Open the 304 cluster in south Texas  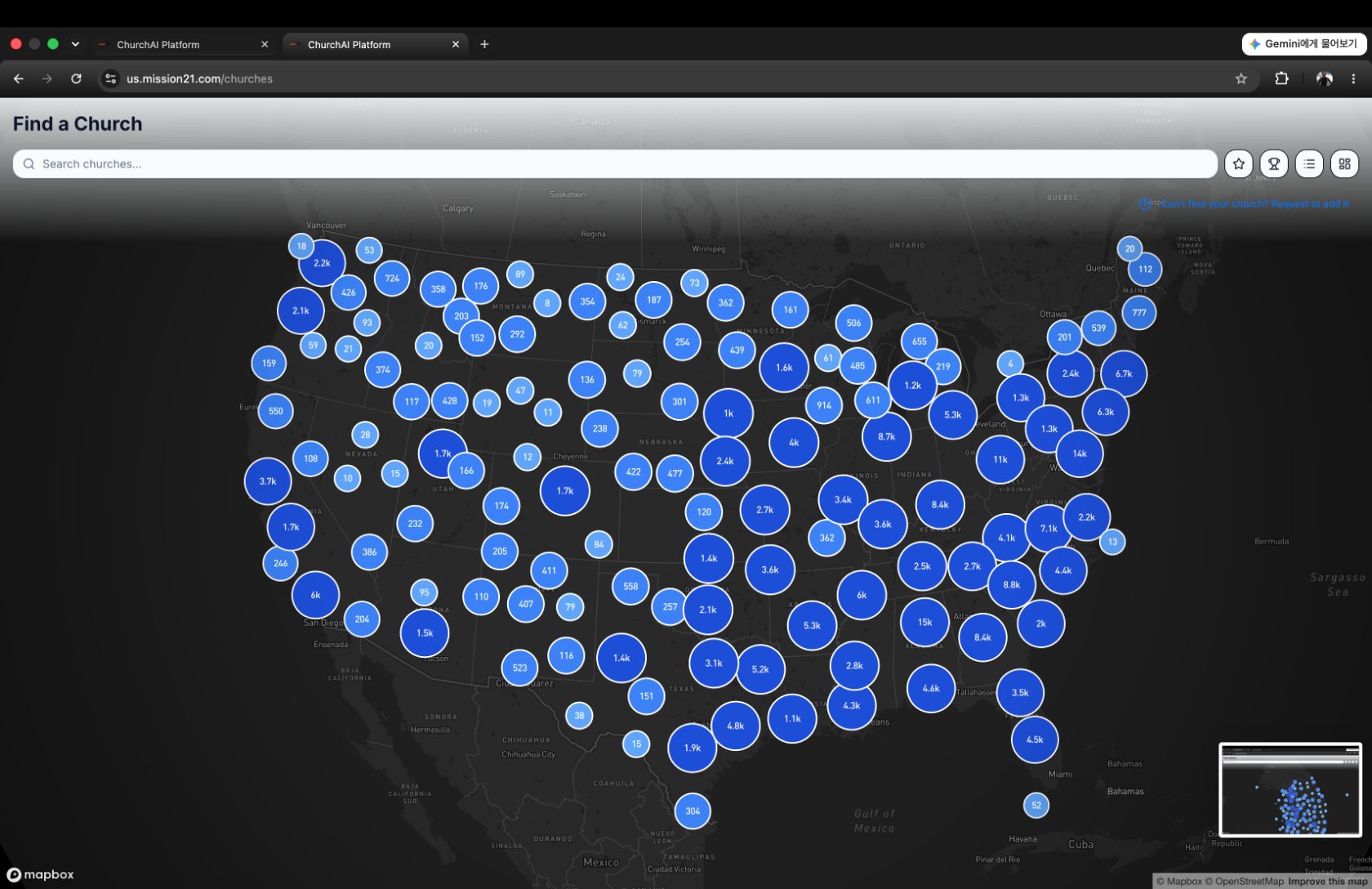click(x=693, y=811)
